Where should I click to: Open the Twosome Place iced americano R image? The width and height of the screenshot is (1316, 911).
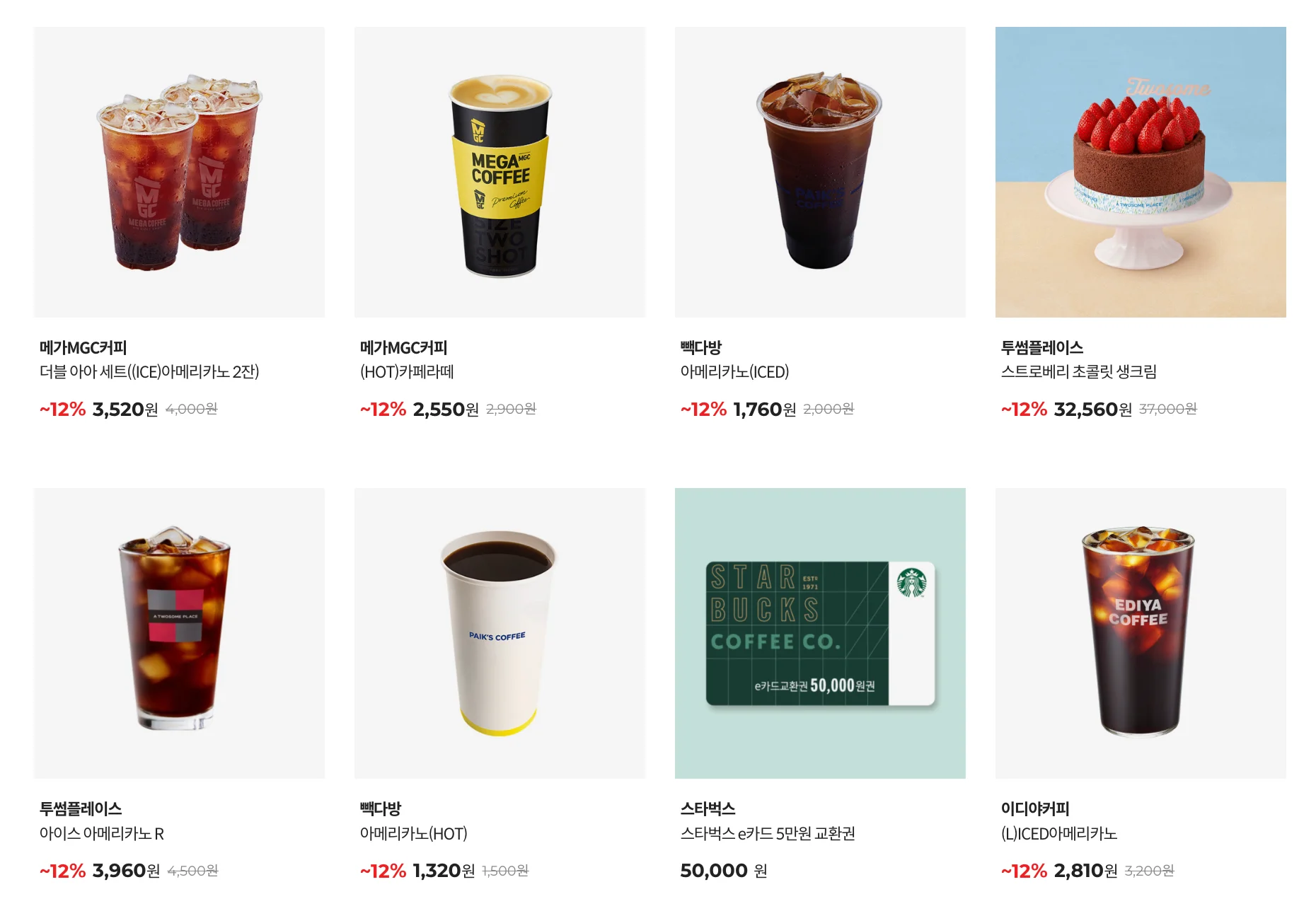point(179,633)
